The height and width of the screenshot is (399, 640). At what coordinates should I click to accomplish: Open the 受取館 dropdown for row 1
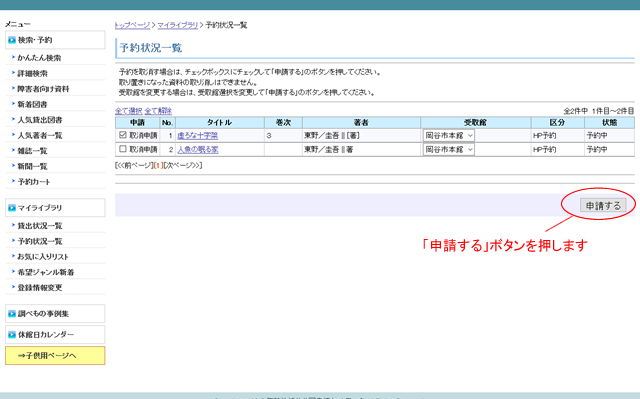tap(449, 135)
